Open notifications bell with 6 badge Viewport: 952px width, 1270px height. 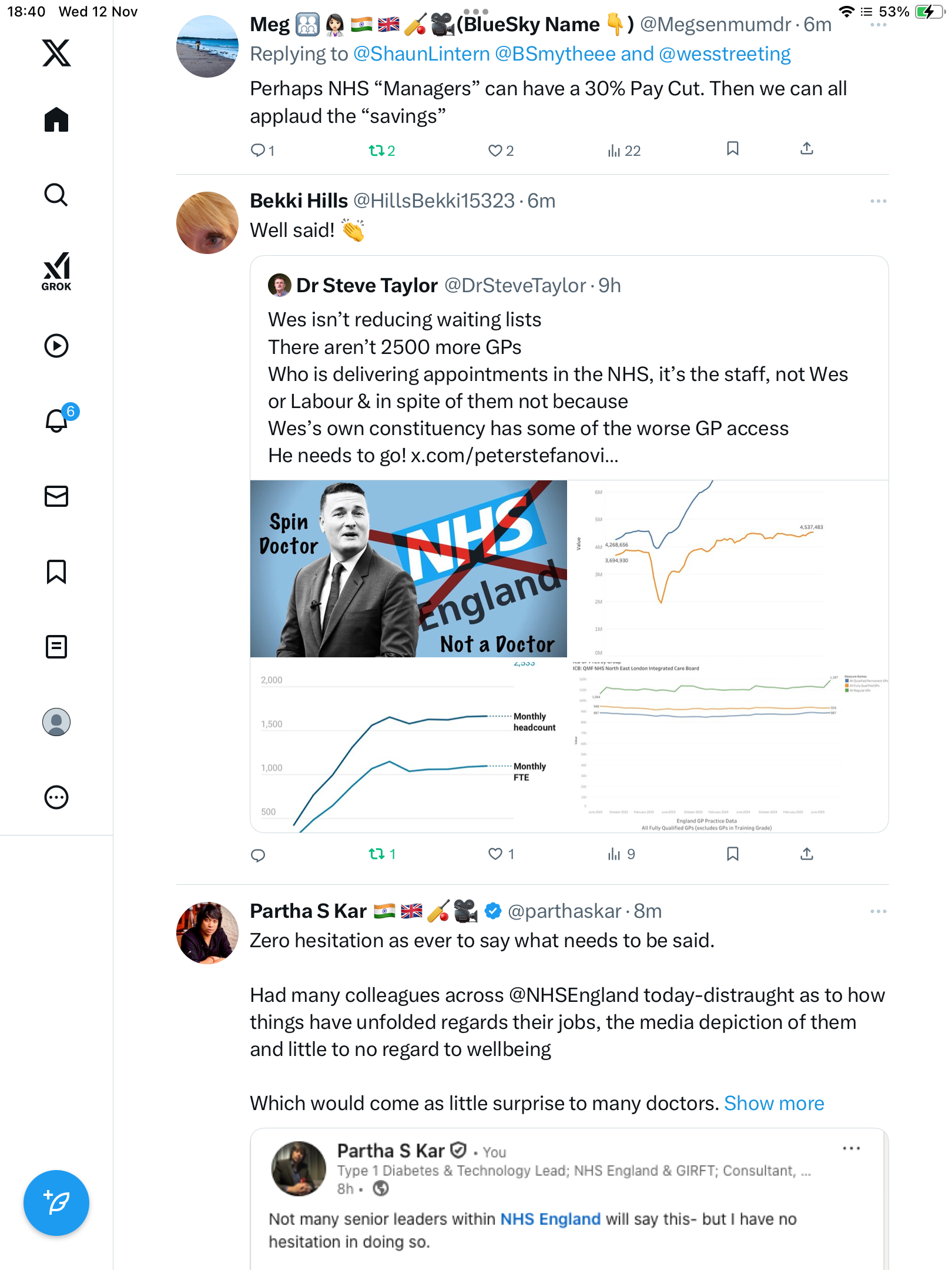pos(57,420)
